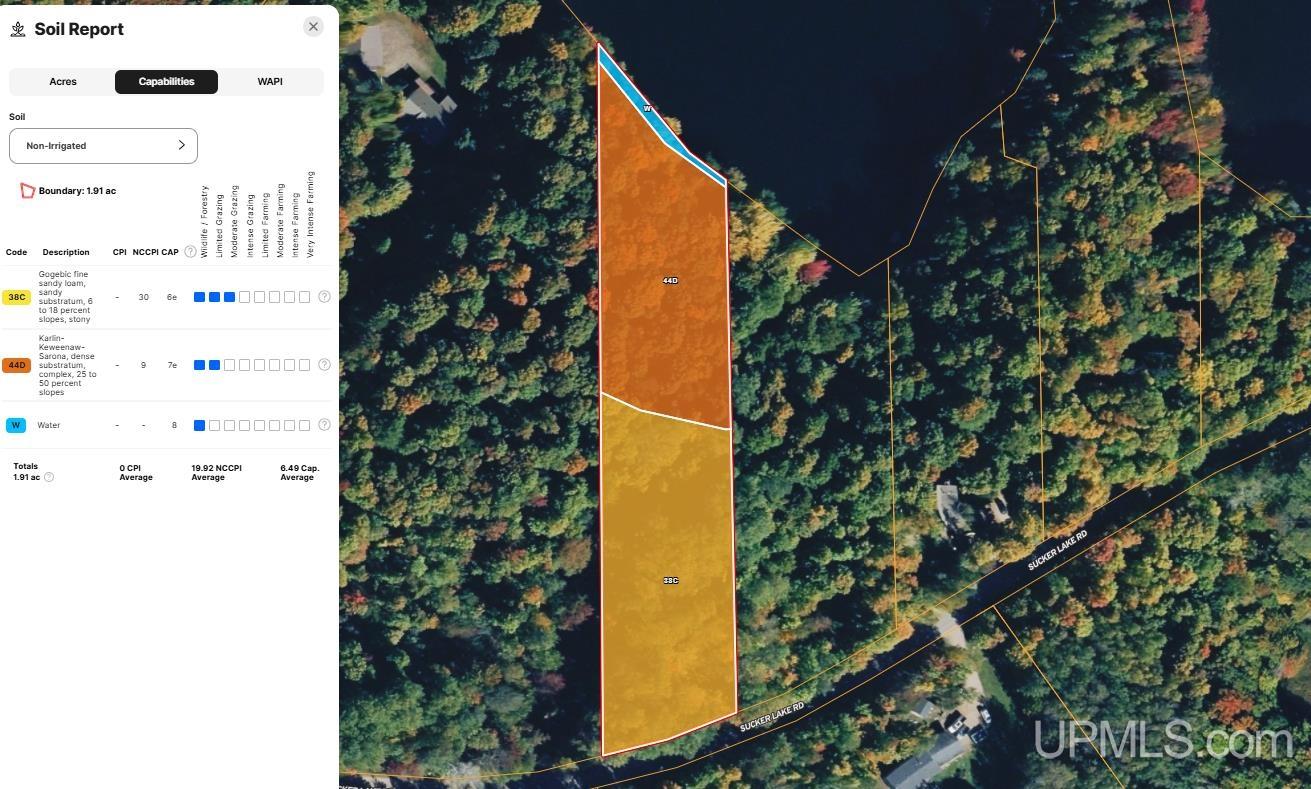This screenshot has width=1311, height=789.
Task: Select the orange 44D soil code badge
Action: pyautogui.click(x=17, y=365)
